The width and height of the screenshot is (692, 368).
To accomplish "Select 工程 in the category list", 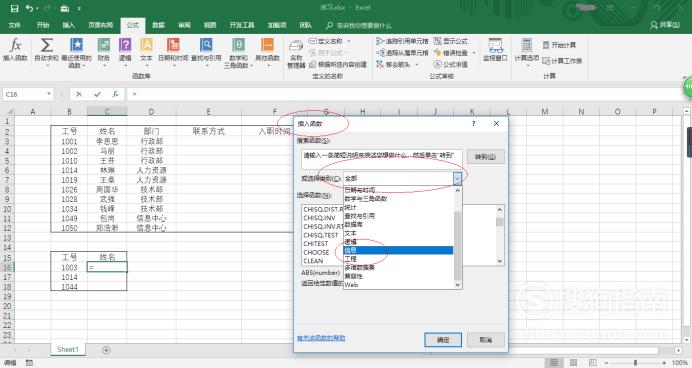I will click(x=399, y=259).
